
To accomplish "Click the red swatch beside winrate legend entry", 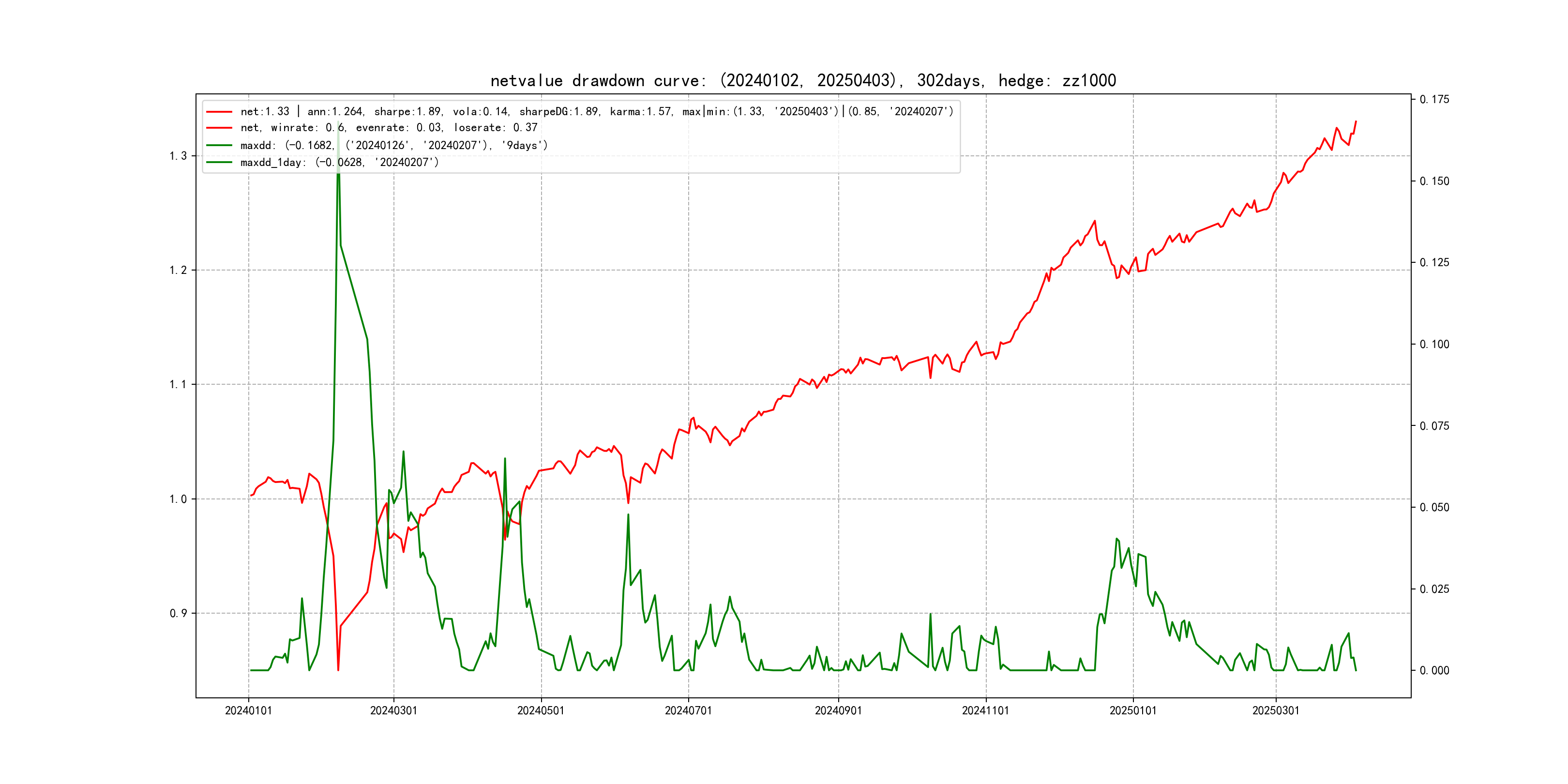I will coord(219,128).
